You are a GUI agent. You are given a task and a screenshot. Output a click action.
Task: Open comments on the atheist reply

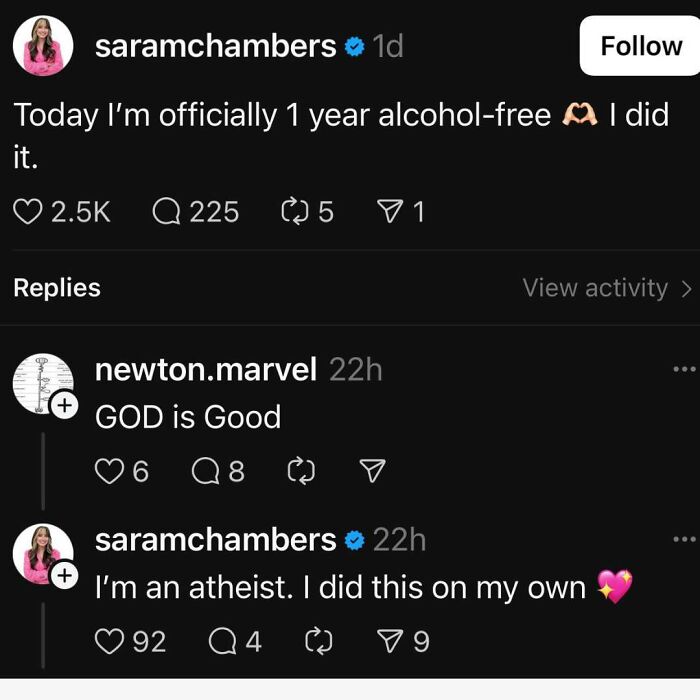[x=221, y=641]
